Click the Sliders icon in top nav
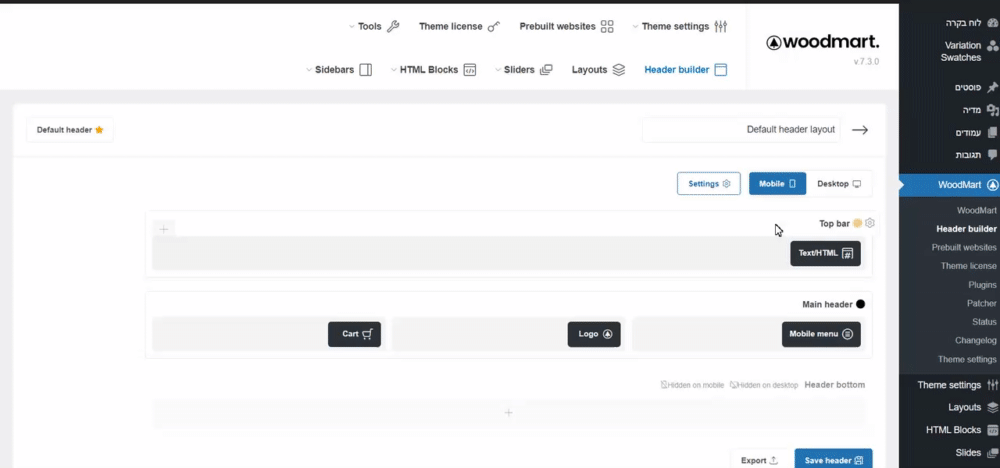 tap(546, 69)
